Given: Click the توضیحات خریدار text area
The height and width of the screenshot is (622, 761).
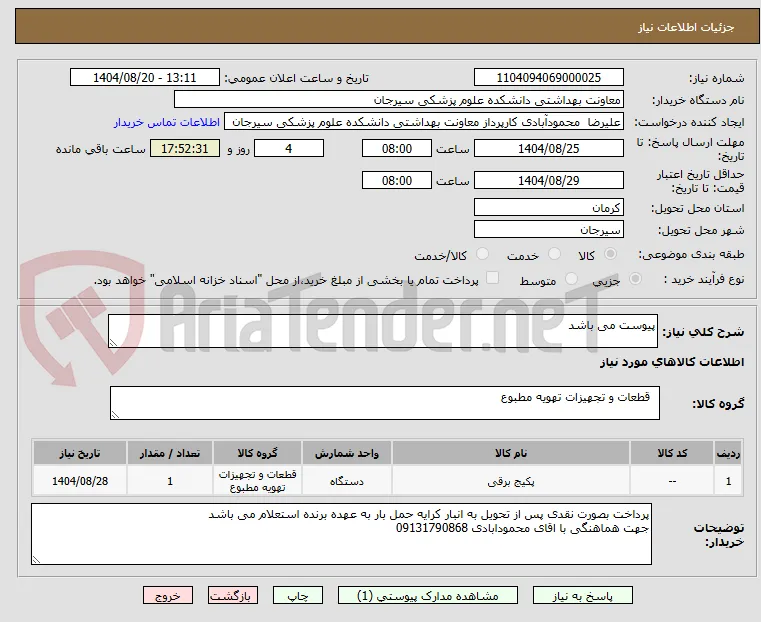Looking at the screenshot, I should point(341,534).
